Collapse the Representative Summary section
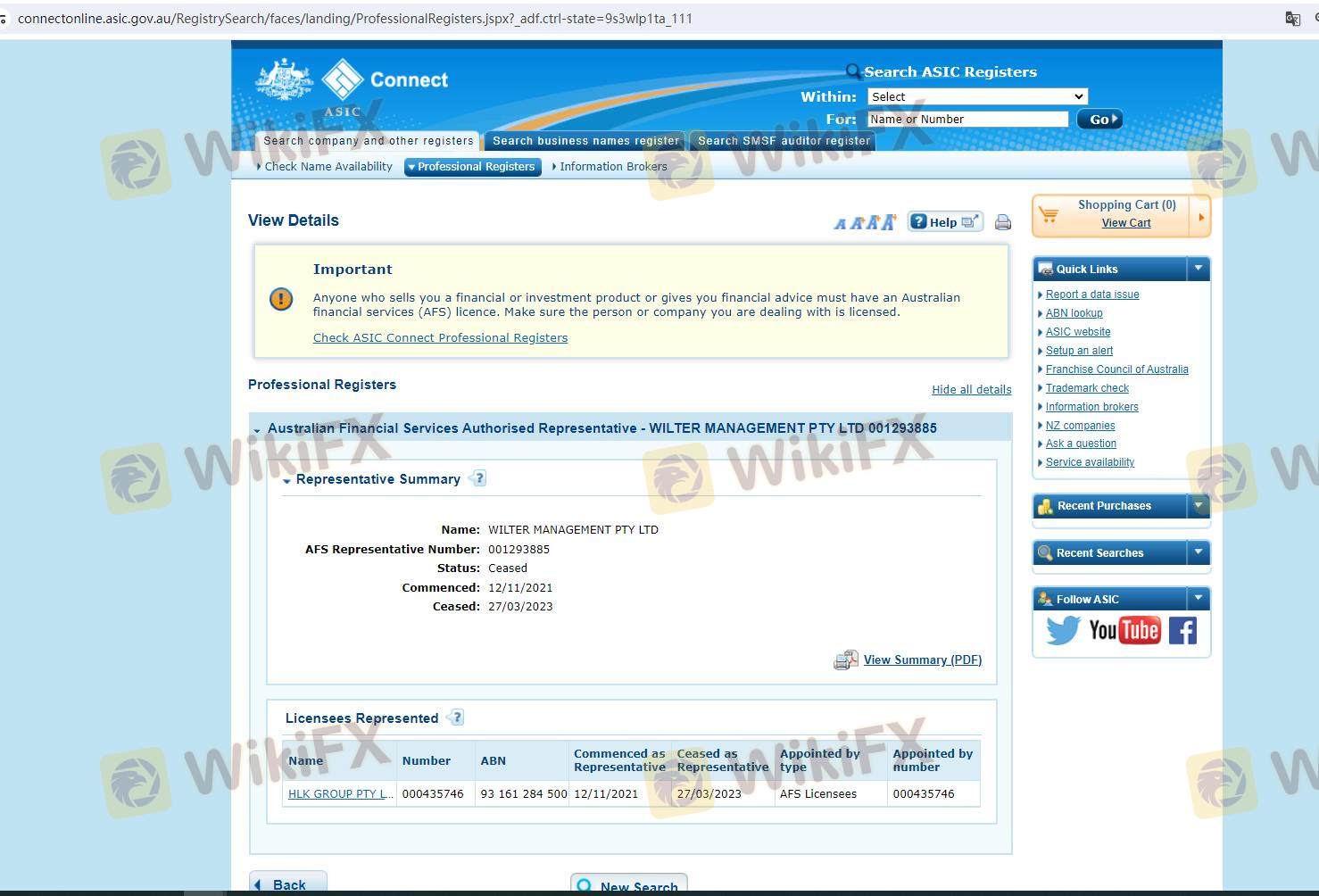Viewport: 1319px width, 896px height. coord(286,480)
